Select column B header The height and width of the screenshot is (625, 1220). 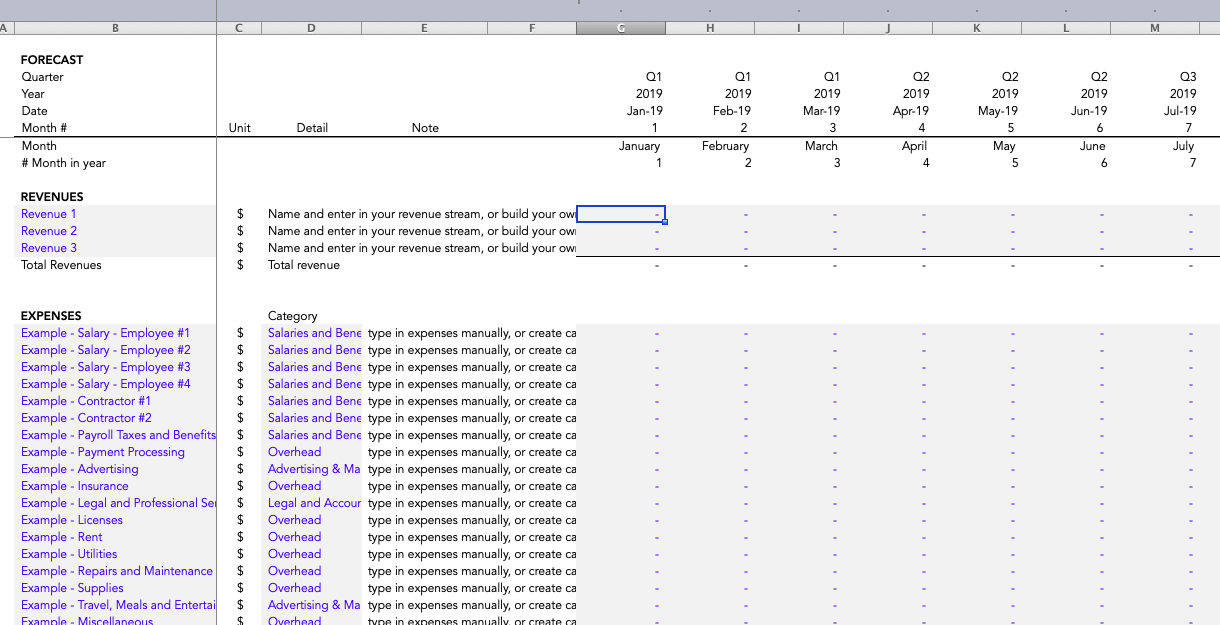(x=115, y=28)
